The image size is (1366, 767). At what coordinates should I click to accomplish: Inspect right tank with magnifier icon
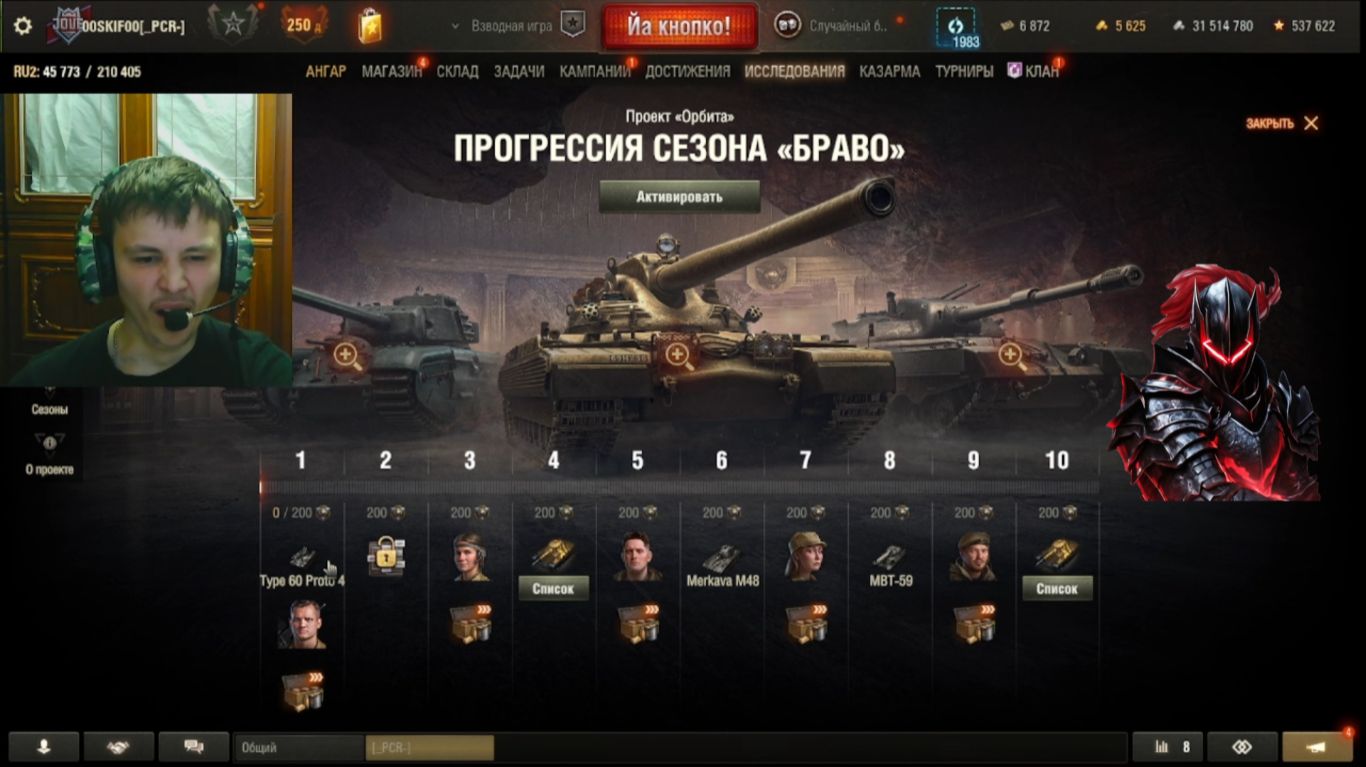1011,354
